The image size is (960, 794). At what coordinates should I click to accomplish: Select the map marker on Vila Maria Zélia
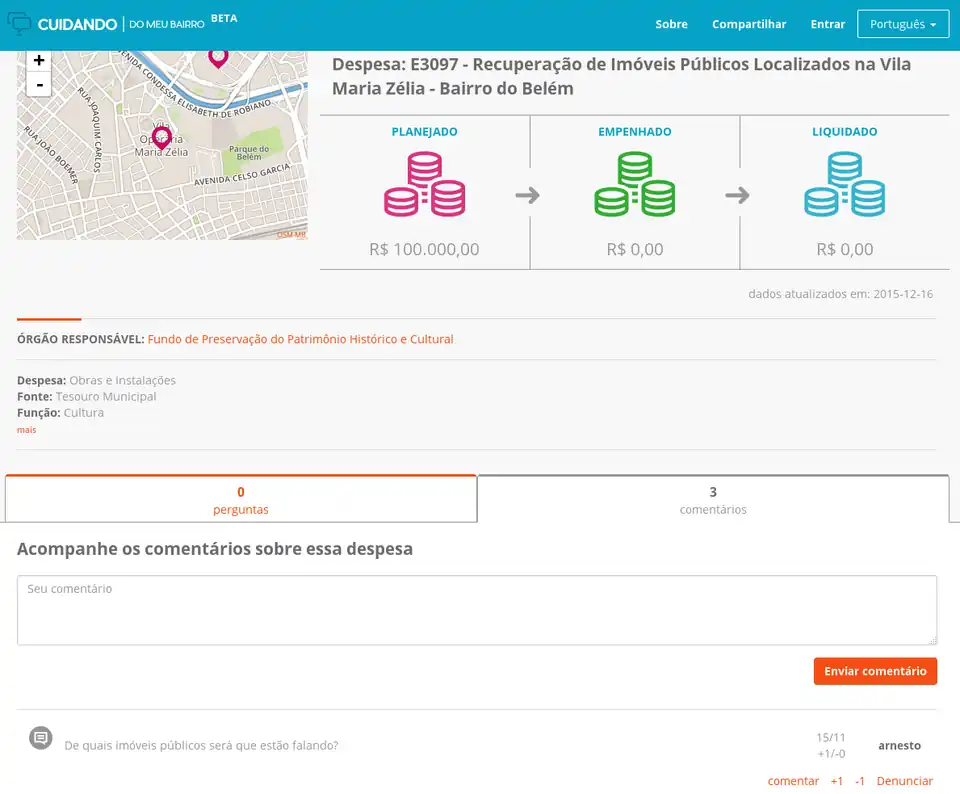pos(162,137)
